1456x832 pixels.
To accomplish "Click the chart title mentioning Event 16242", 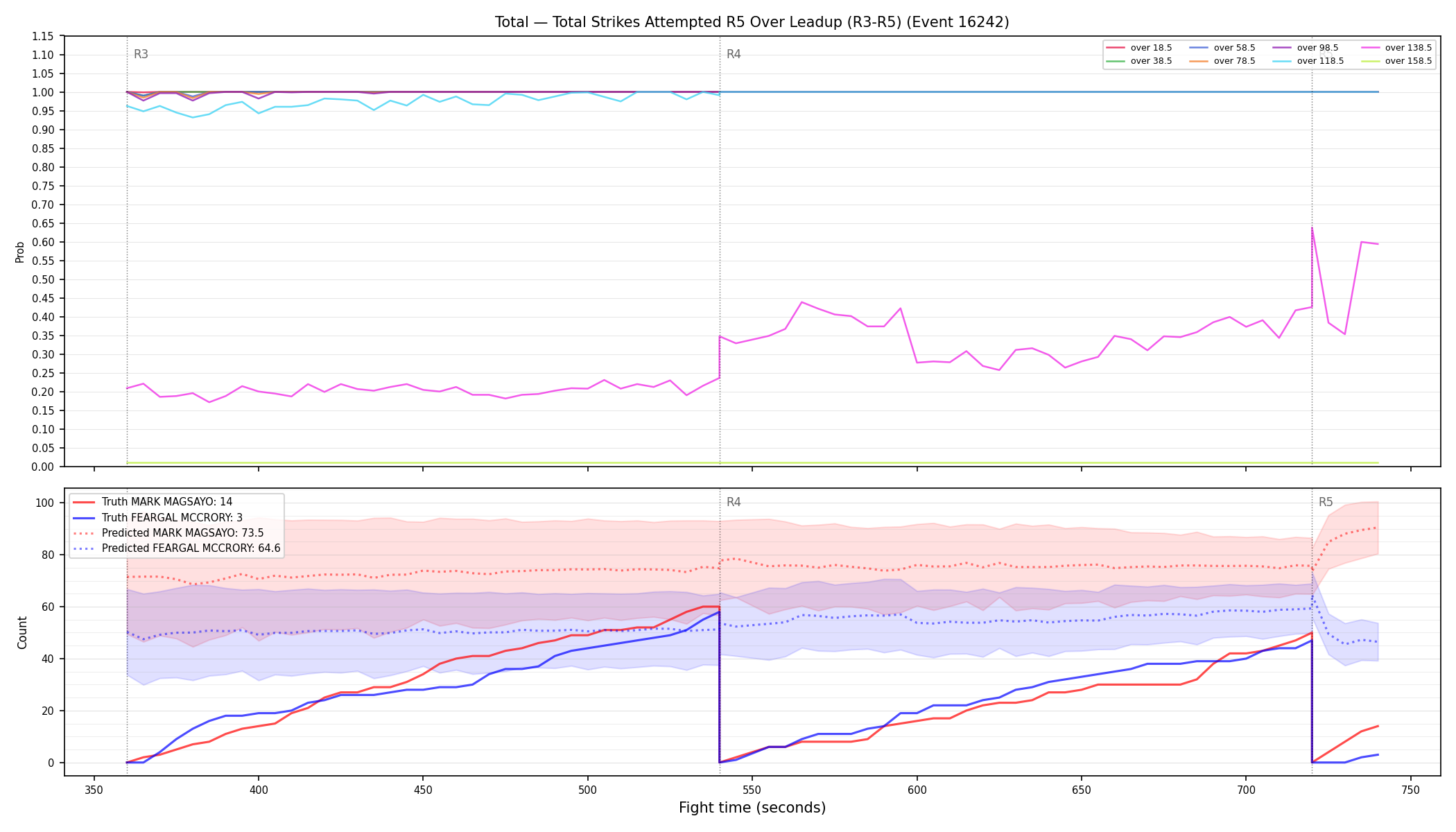I will (752, 22).
